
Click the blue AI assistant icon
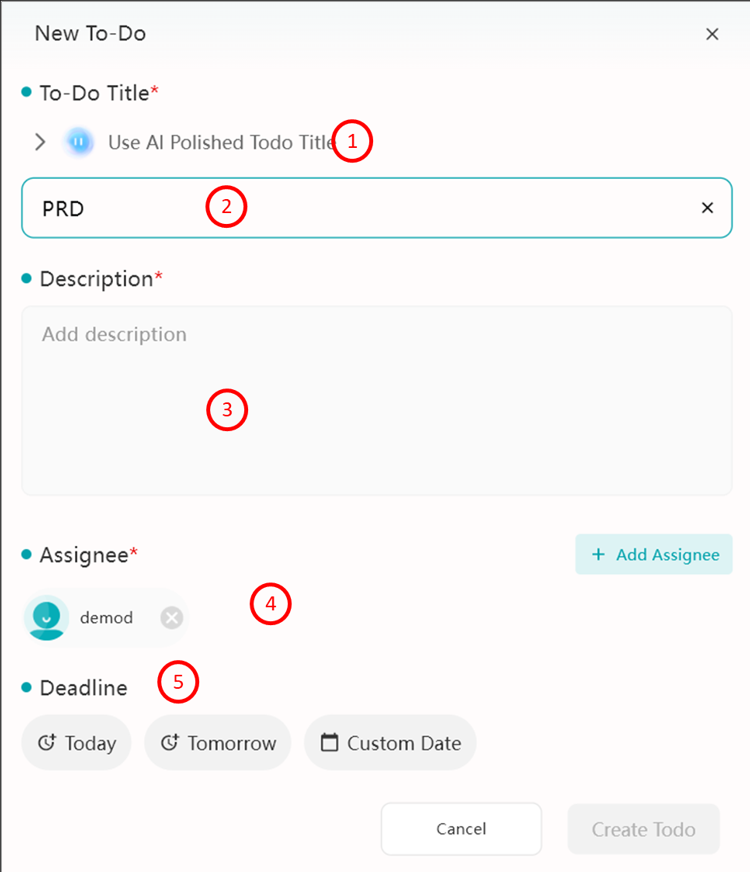[79, 142]
